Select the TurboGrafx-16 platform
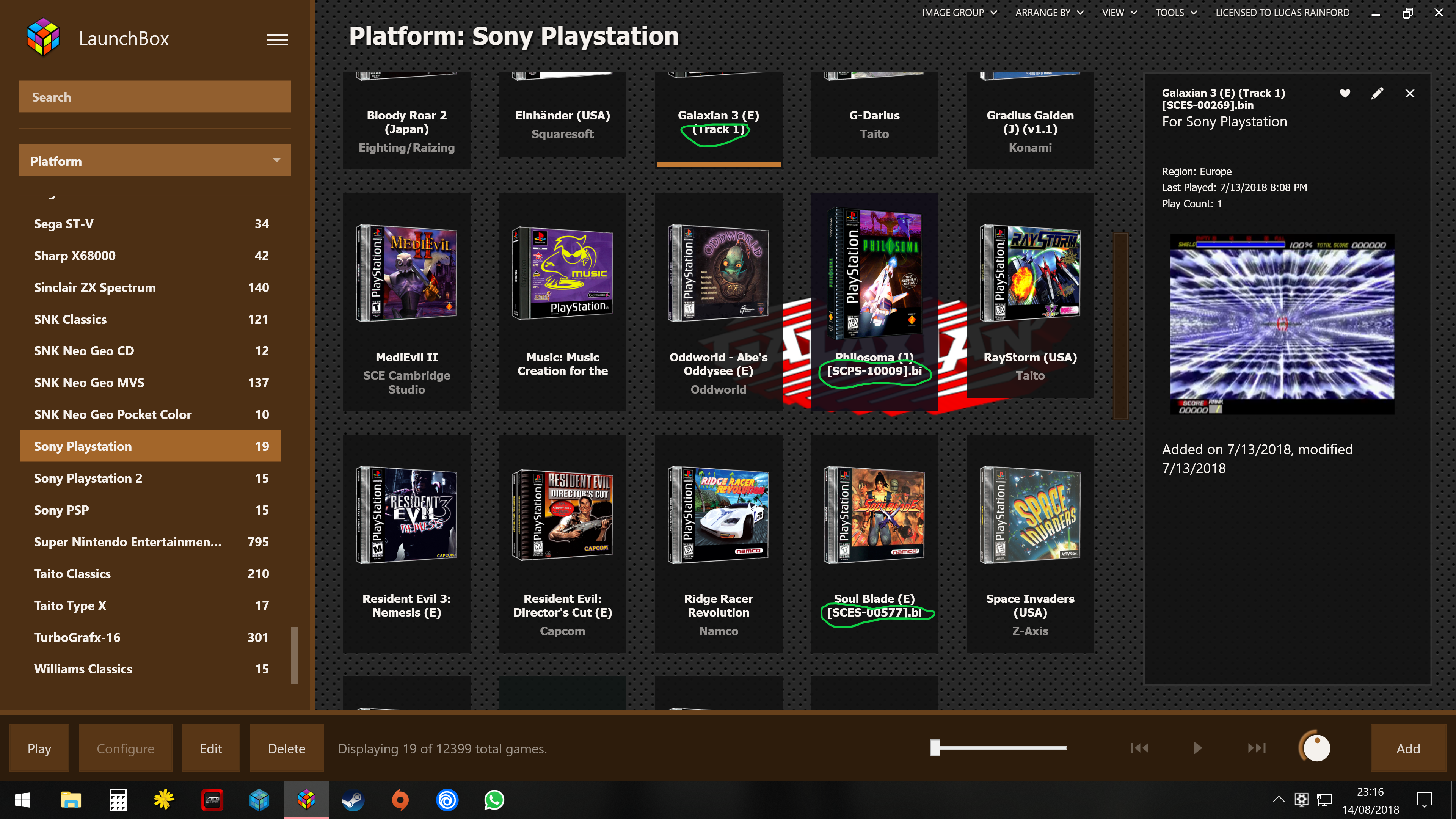 click(151, 637)
